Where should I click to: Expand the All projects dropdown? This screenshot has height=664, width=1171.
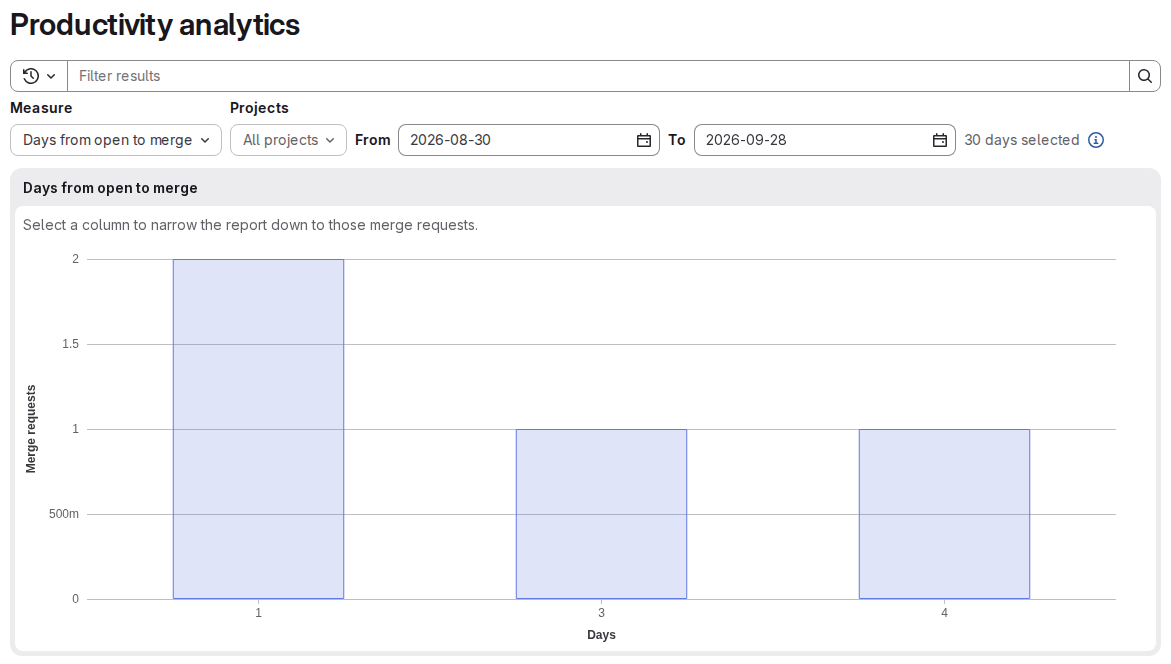point(288,140)
